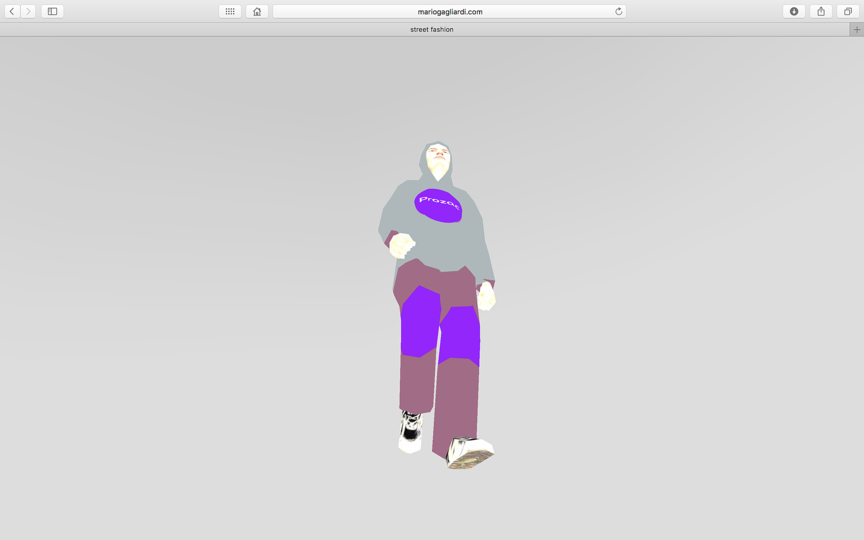Show all tabs overview
This screenshot has height=540, width=864.
tap(848, 11)
